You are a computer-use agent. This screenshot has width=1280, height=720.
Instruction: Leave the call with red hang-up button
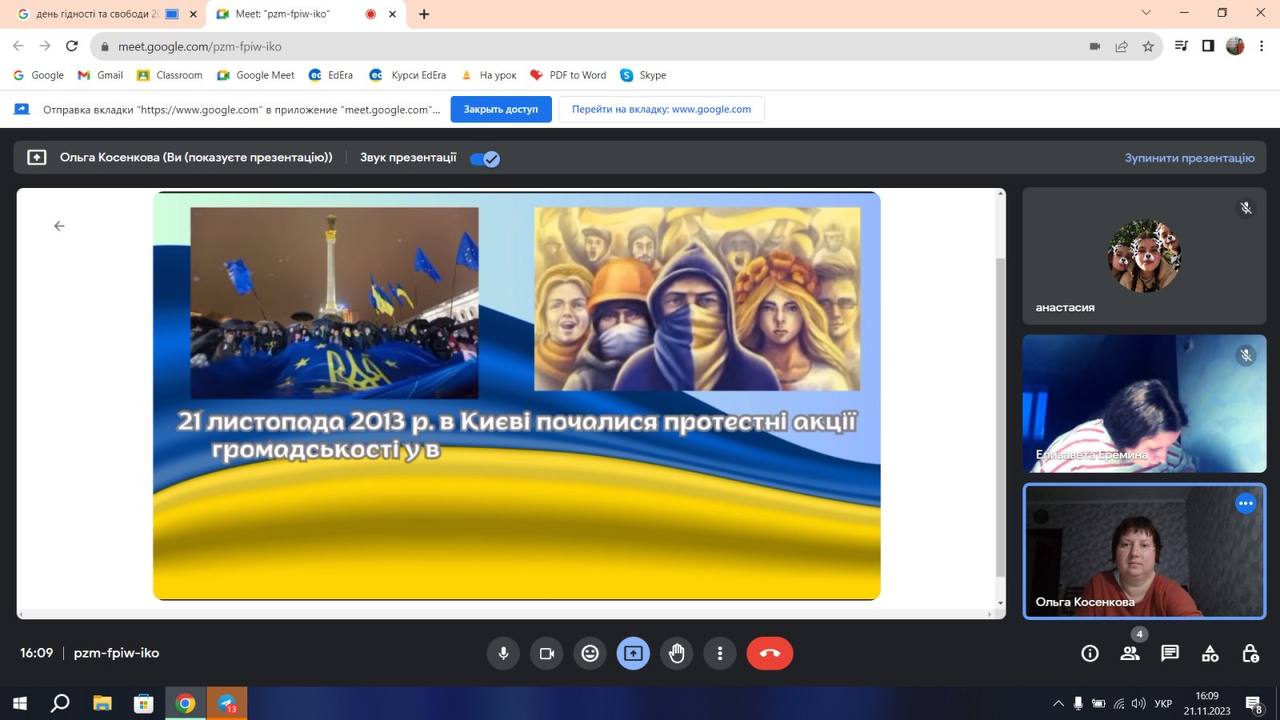[769, 653]
